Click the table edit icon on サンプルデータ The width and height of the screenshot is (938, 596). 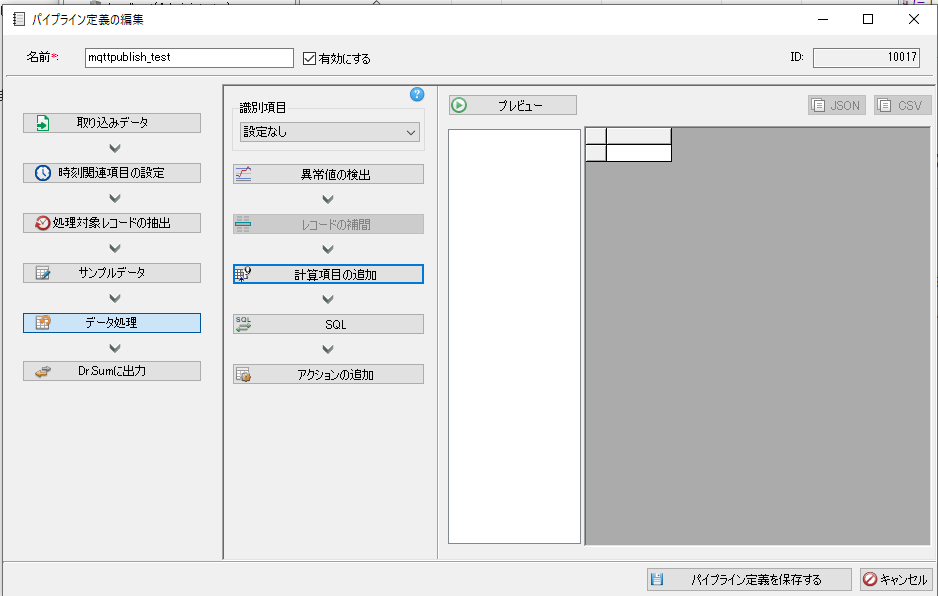point(42,273)
